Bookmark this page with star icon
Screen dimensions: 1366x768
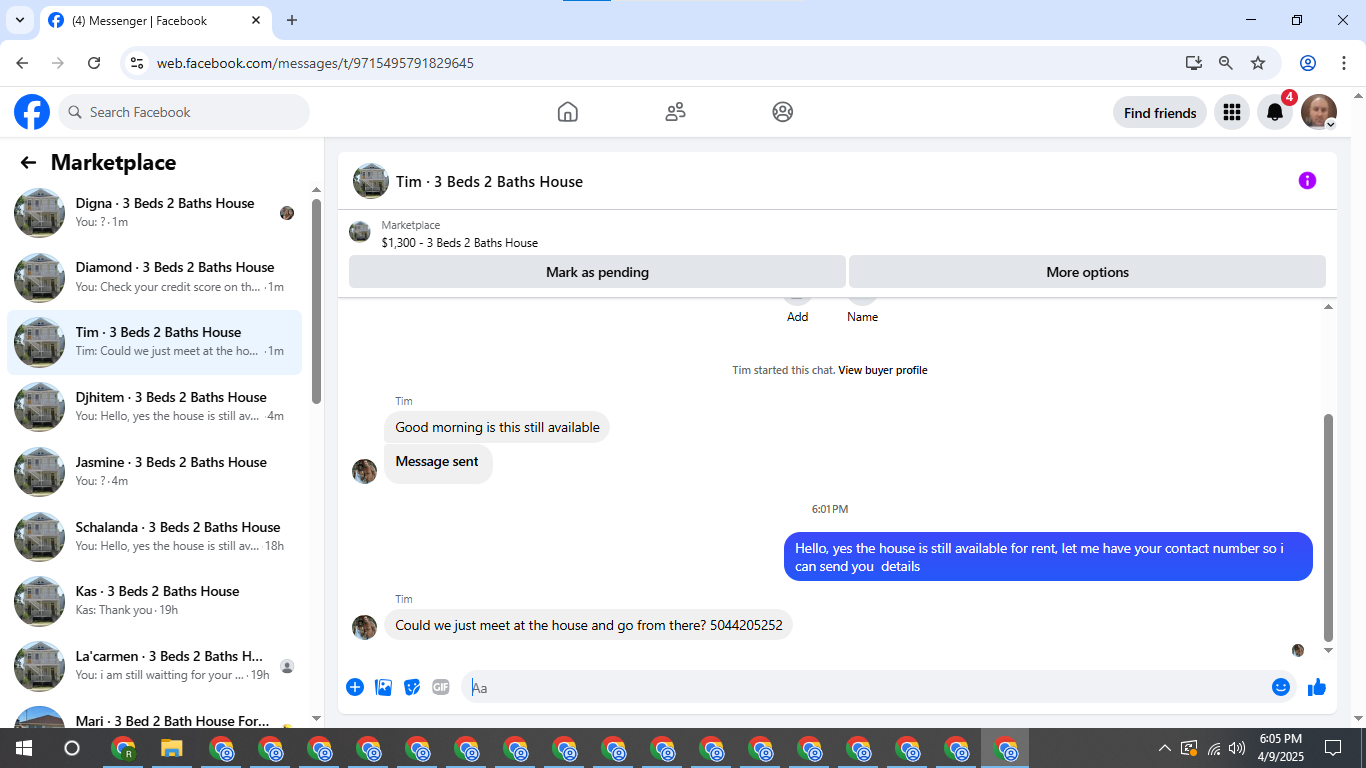pos(1258,63)
